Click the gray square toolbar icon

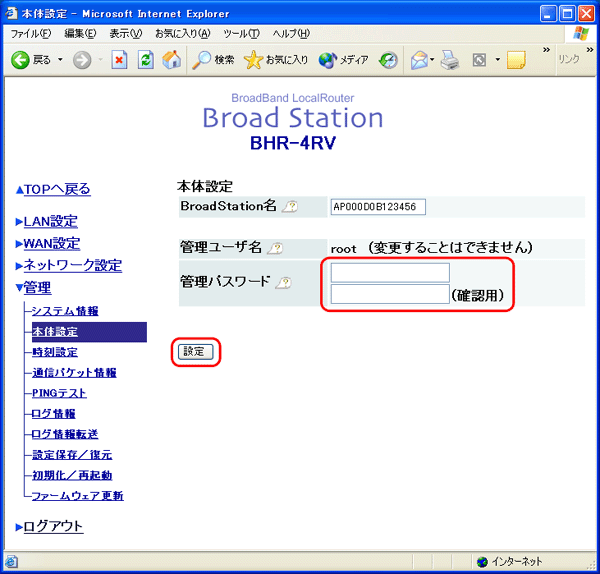tap(479, 60)
